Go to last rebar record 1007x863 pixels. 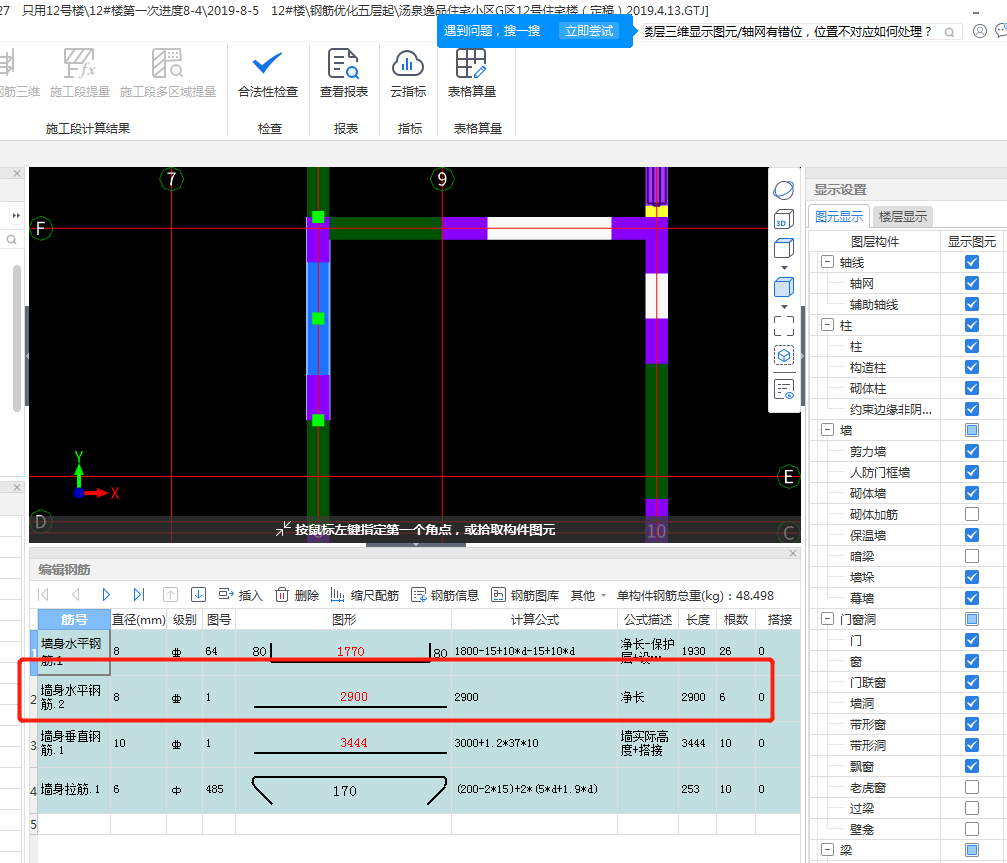[x=139, y=595]
